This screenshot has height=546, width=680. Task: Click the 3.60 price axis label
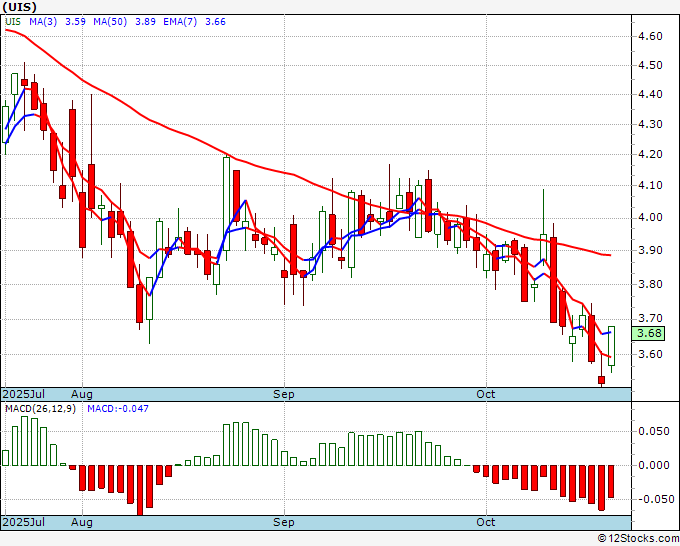(651, 354)
